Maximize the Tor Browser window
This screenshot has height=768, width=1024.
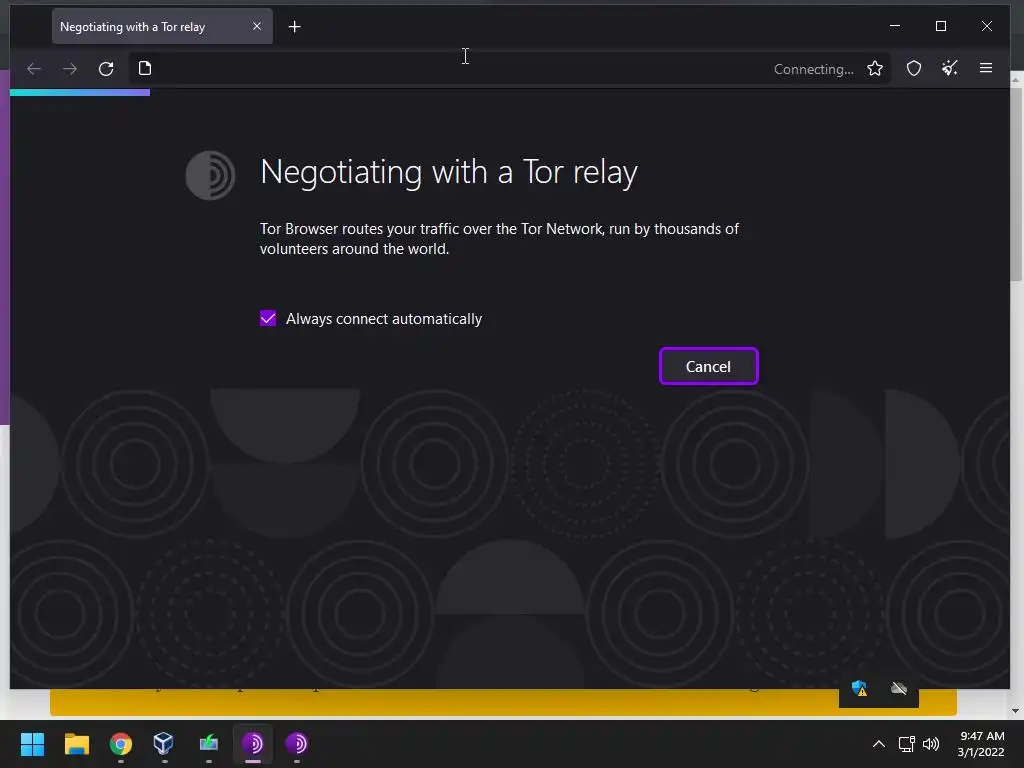[940, 26]
